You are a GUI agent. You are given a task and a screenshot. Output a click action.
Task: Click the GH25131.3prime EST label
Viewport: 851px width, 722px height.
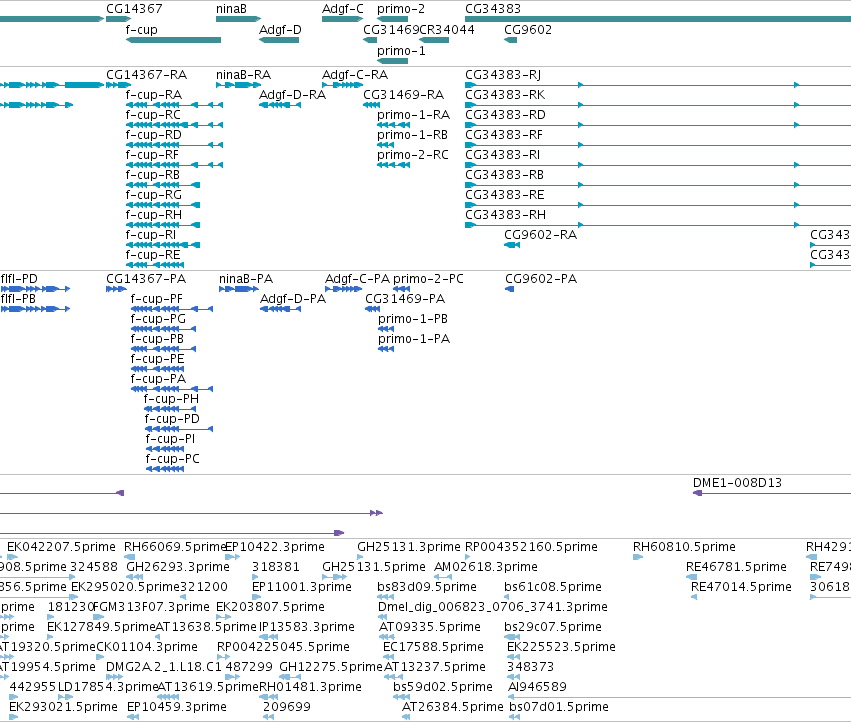point(409,547)
